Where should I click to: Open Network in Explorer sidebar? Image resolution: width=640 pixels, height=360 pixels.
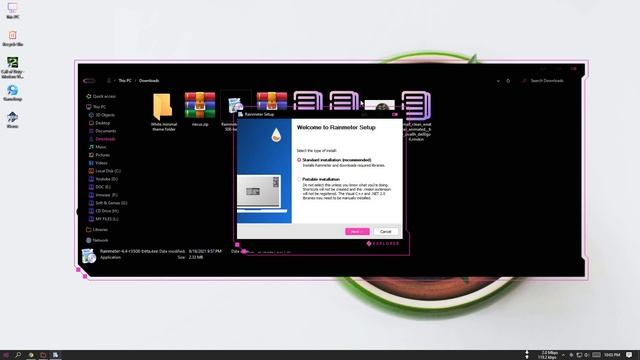pyautogui.click(x=97, y=240)
